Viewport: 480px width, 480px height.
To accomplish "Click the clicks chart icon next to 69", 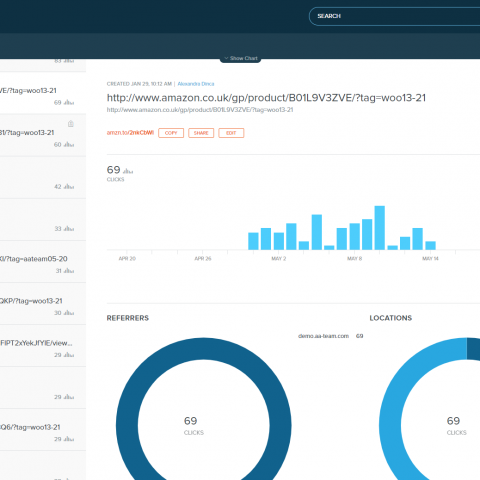I will [128, 171].
